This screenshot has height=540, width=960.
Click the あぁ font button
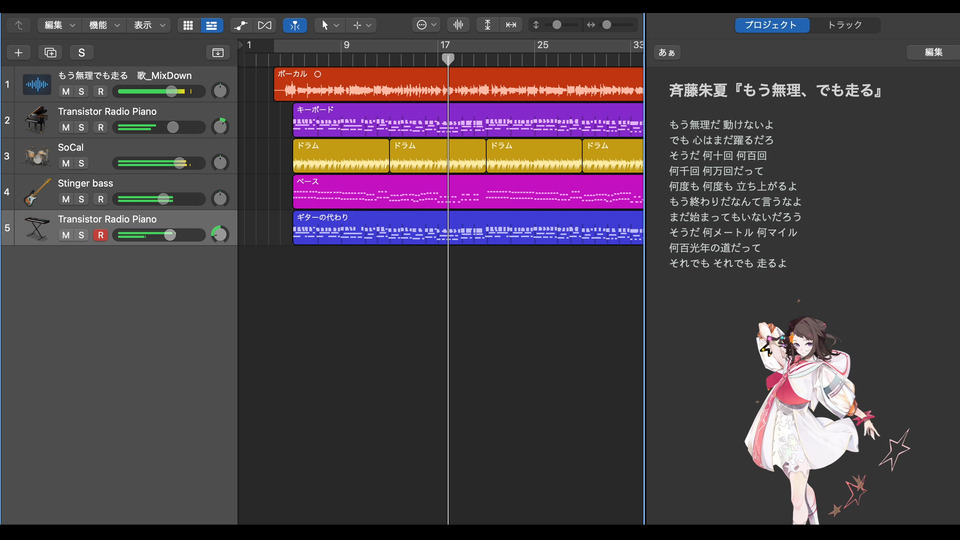point(666,52)
